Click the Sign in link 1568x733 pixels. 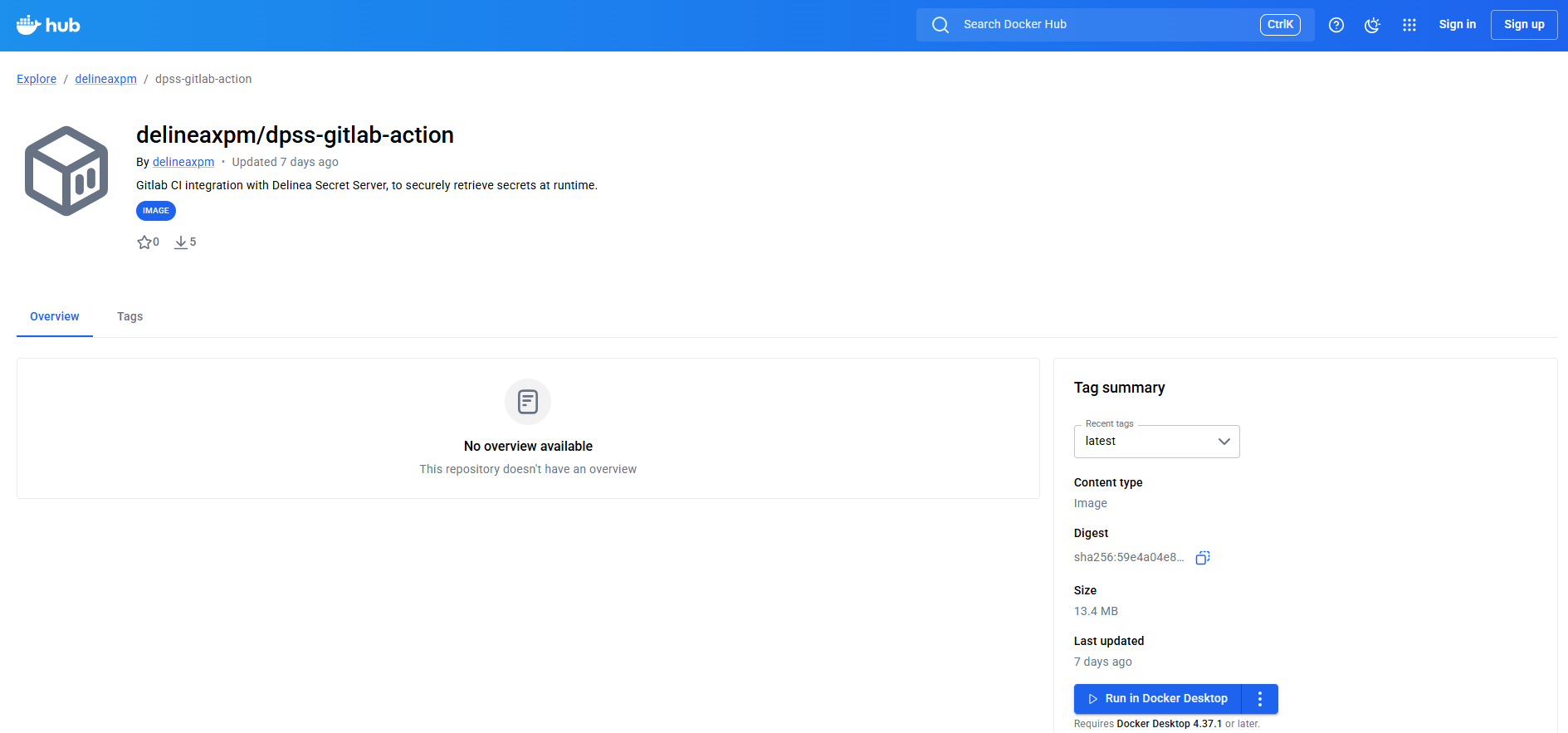[1457, 25]
